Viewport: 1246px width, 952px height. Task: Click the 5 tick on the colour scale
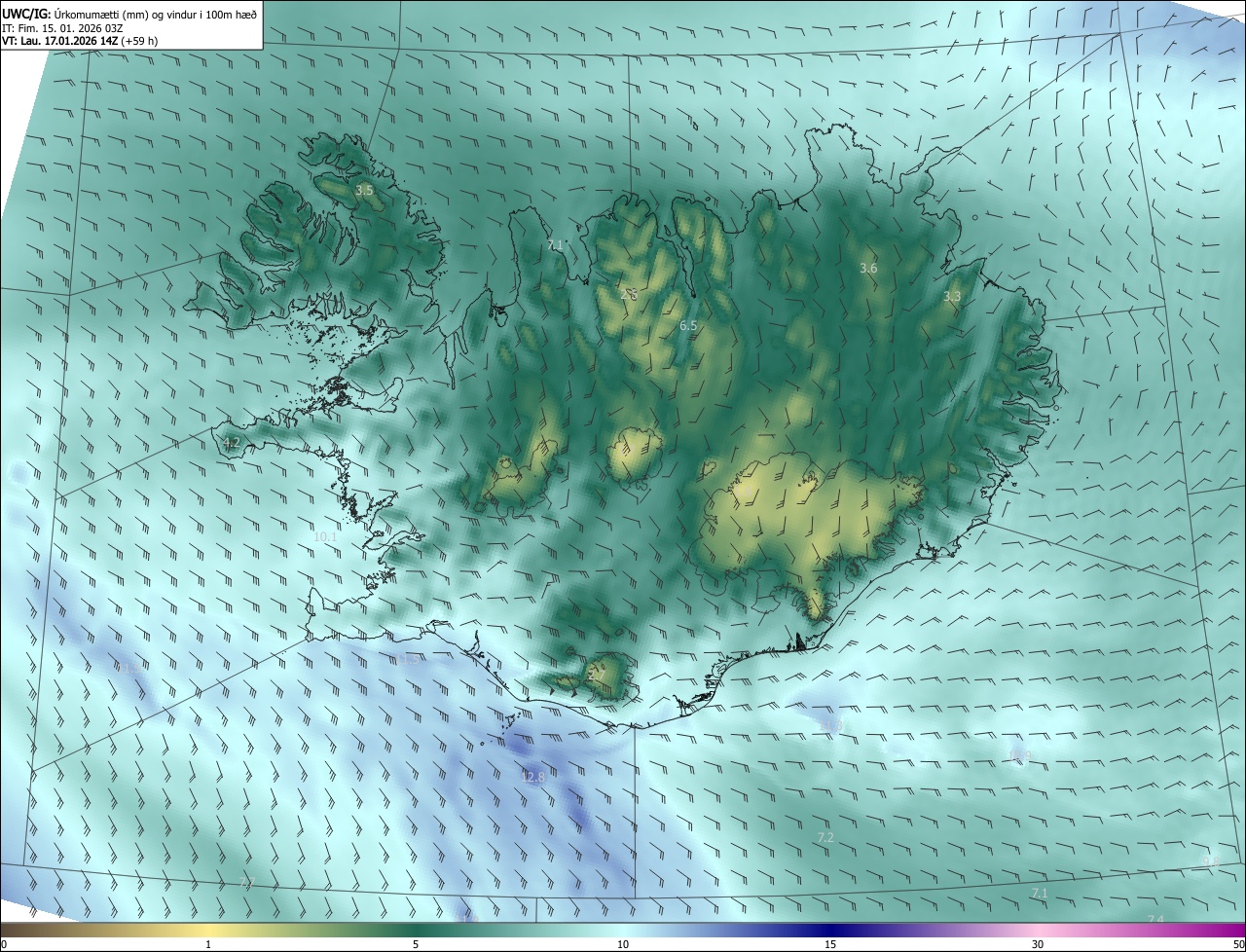(416, 945)
